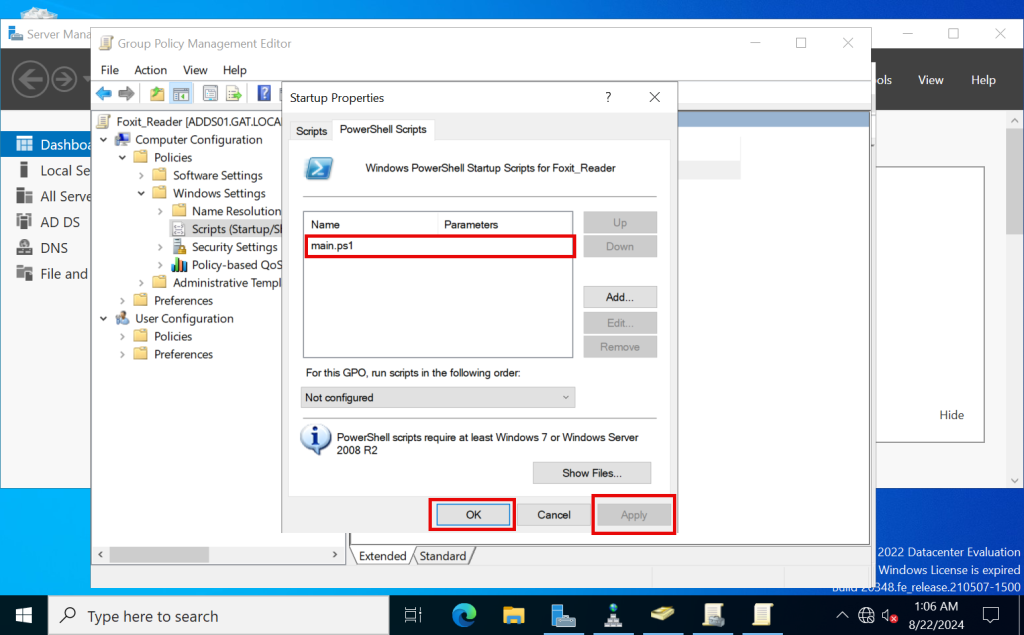
Task: Click the up one level folder icon
Action: 155,93
